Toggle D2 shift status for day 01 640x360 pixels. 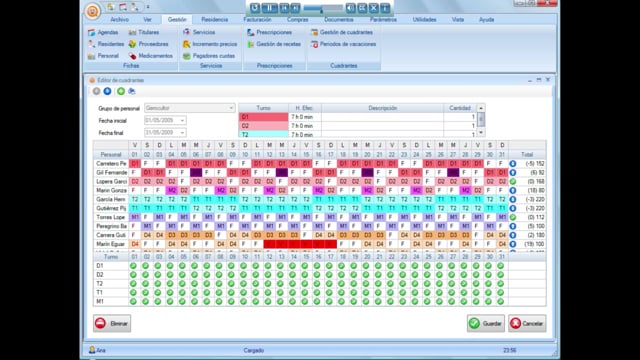coord(133,275)
